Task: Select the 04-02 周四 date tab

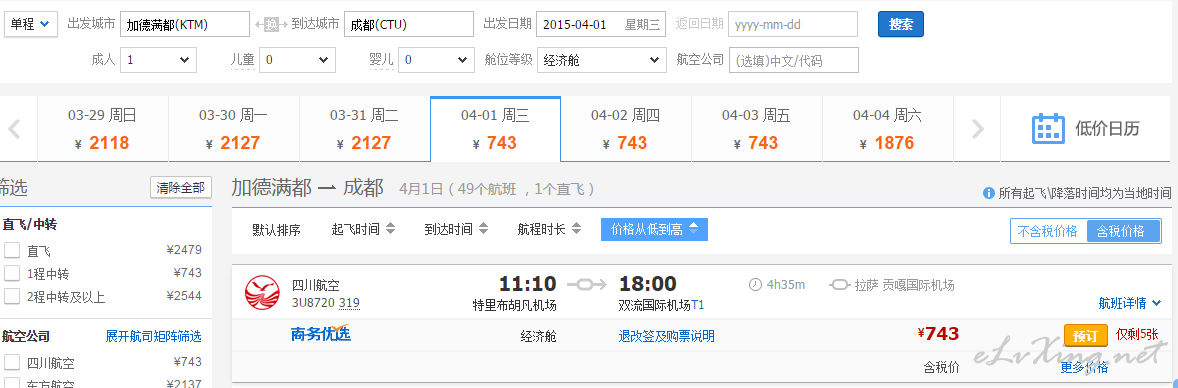Action: click(626, 129)
